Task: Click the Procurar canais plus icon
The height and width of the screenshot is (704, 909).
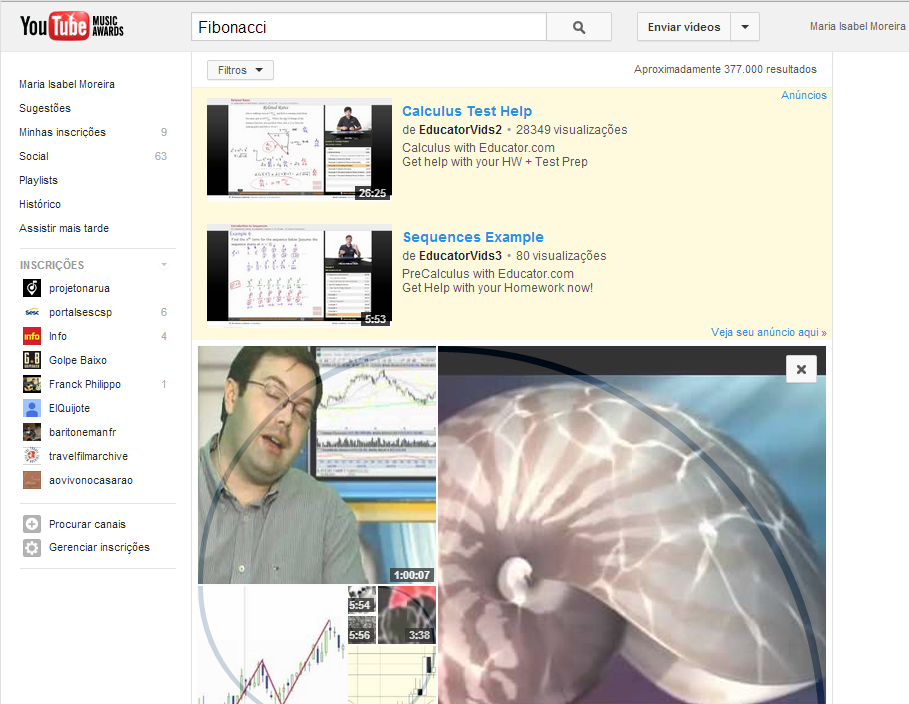Action: [32, 524]
